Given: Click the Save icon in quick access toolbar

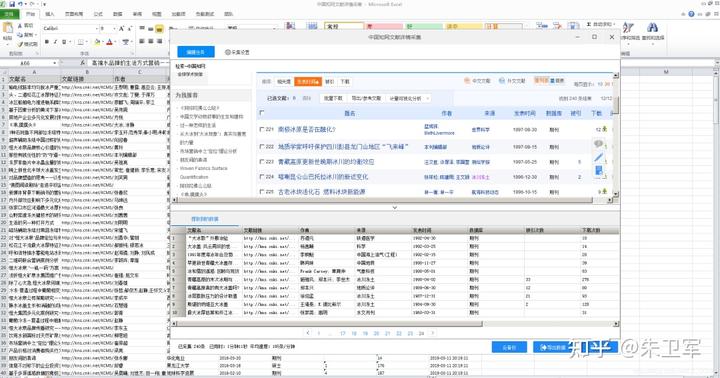Looking at the screenshot, I should tap(12, 4).
